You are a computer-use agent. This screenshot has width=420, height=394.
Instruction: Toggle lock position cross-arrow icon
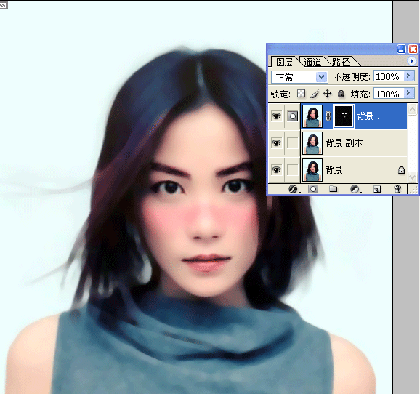327,94
